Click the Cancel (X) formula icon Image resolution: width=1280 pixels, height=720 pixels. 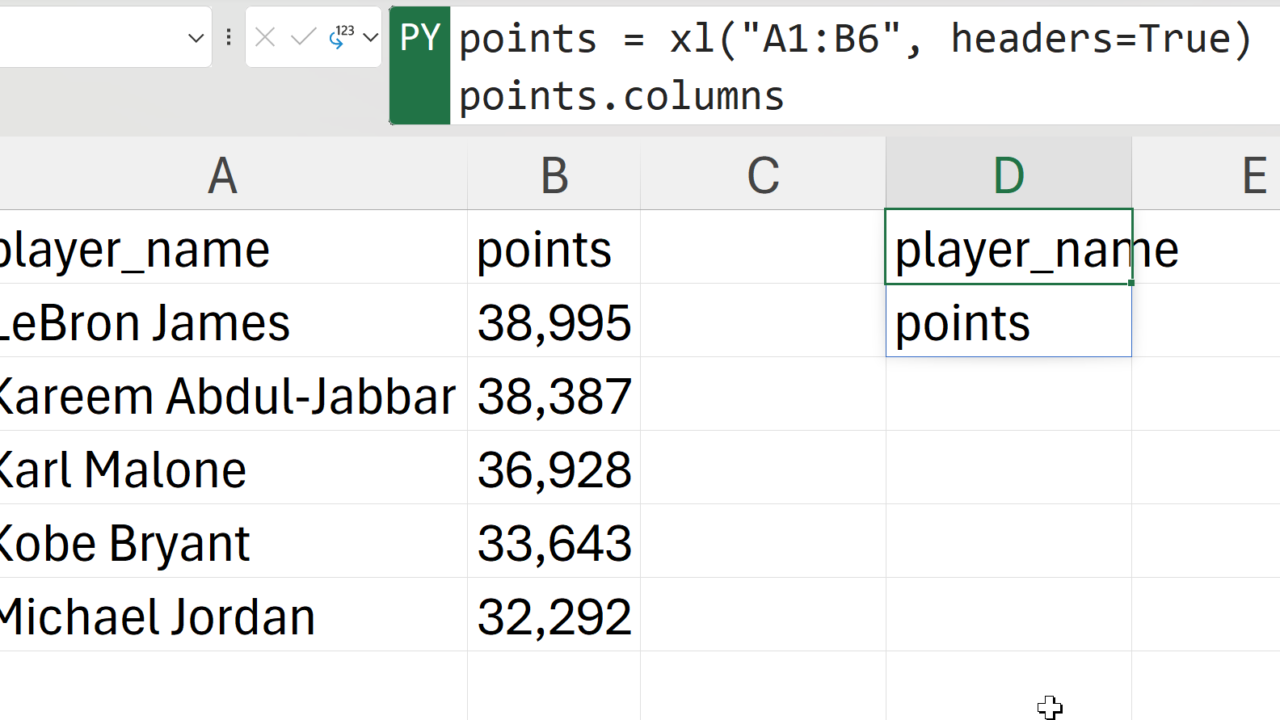265,38
